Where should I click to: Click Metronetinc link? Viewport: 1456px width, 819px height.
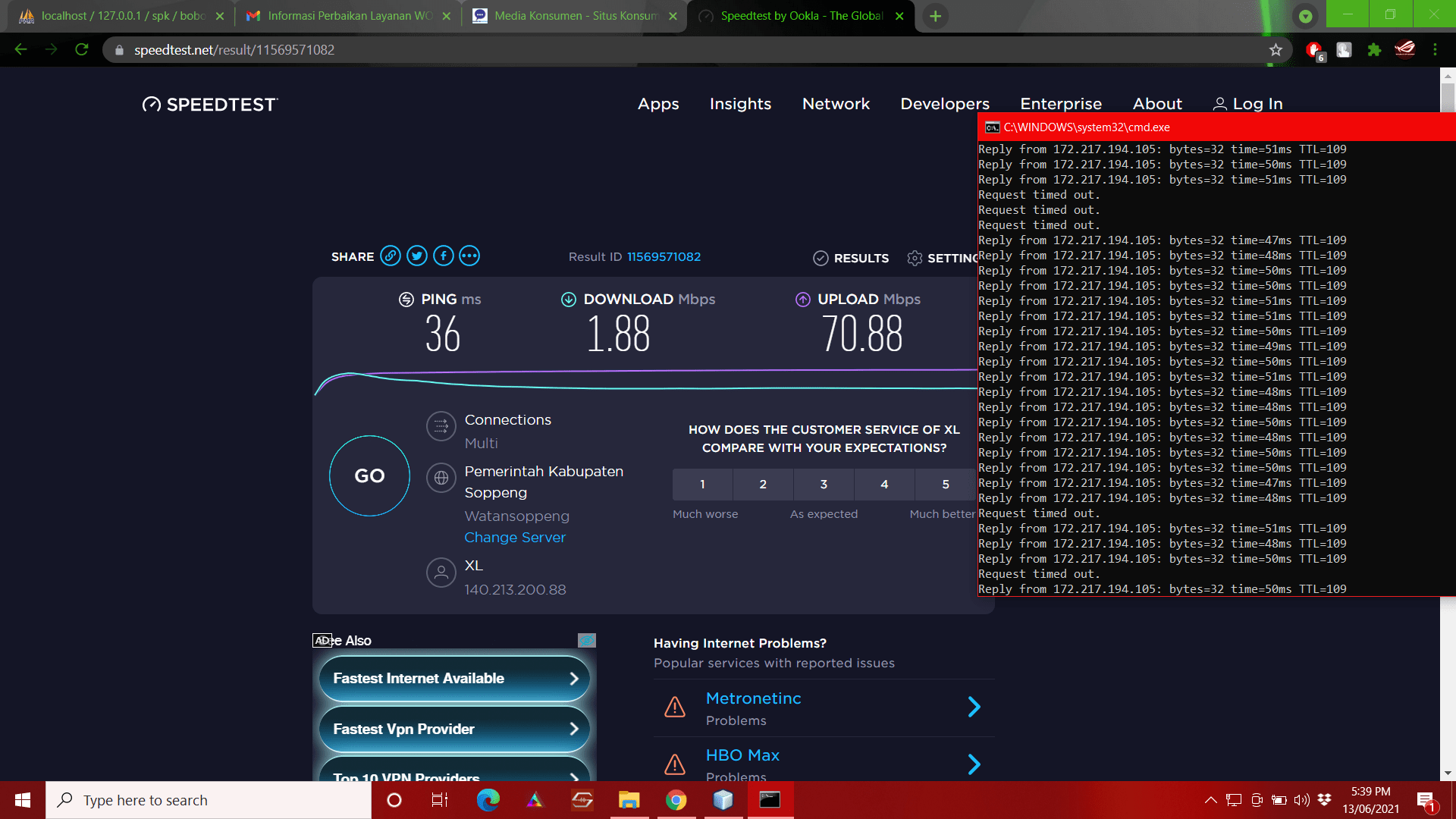[753, 698]
